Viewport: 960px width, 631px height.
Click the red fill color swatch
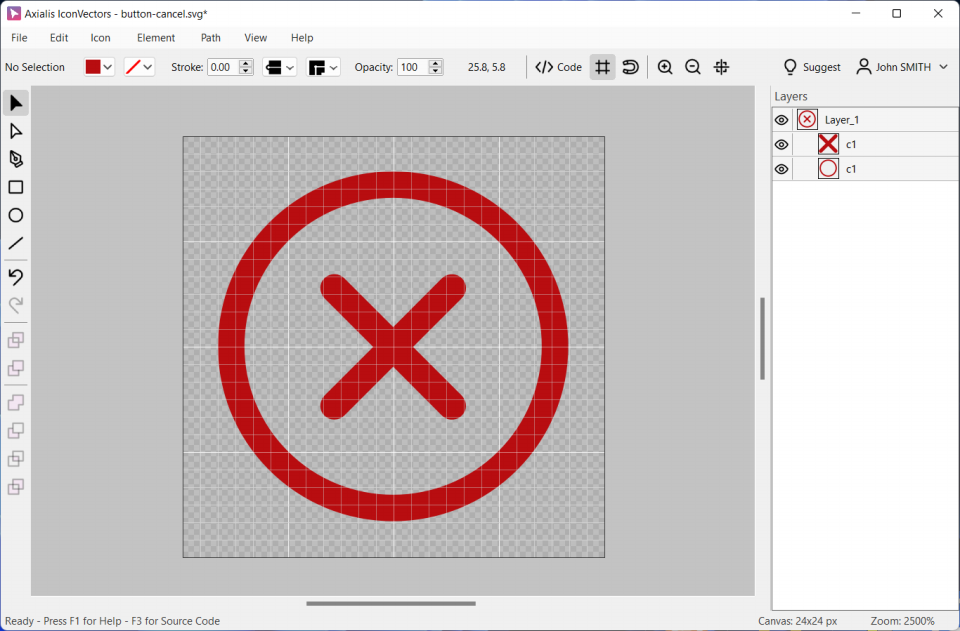tap(93, 67)
